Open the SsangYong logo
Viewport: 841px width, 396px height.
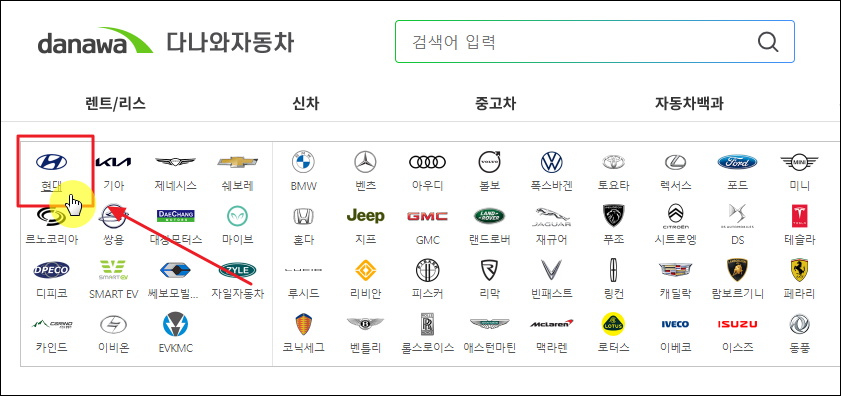point(113,216)
